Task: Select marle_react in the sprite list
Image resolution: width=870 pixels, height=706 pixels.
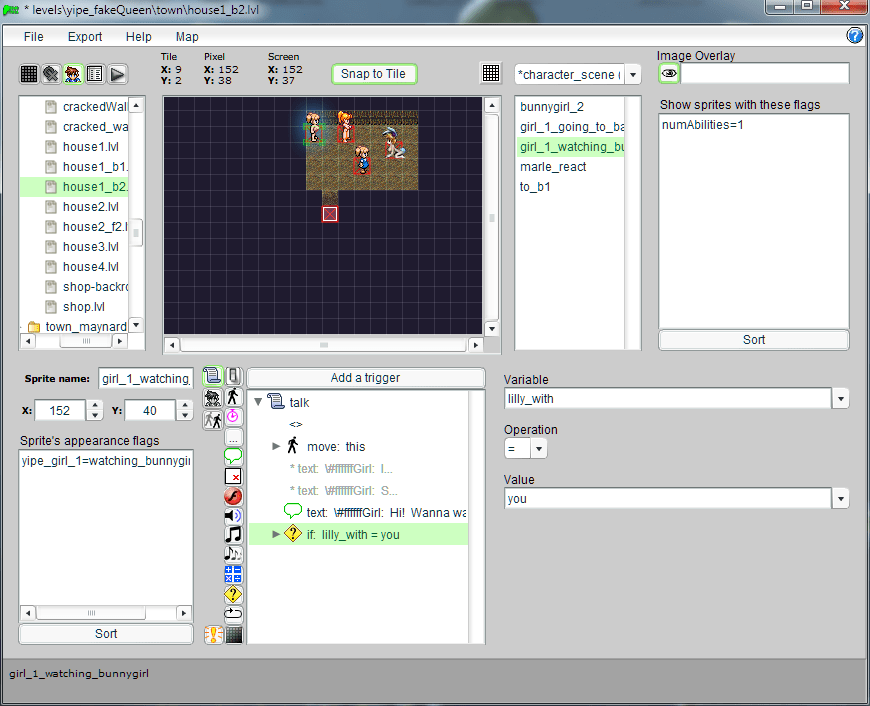Action: (x=553, y=167)
